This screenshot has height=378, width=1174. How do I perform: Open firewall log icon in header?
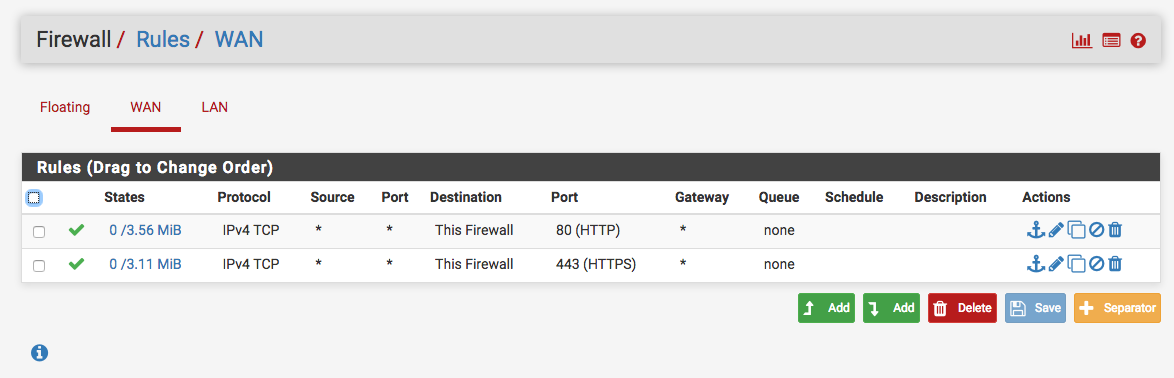(x=1111, y=40)
